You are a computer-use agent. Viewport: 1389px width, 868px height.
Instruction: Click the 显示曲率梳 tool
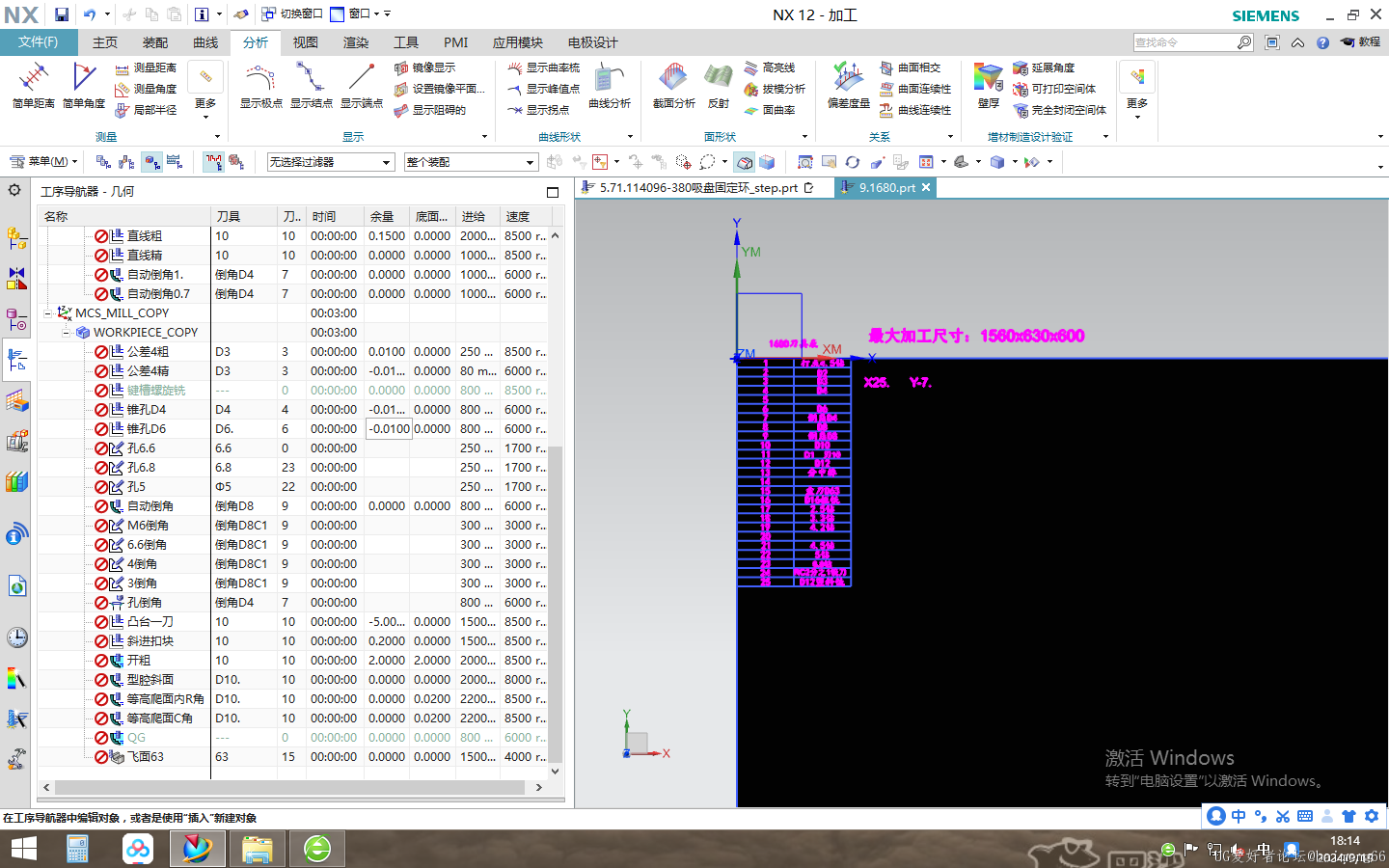[x=544, y=68]
